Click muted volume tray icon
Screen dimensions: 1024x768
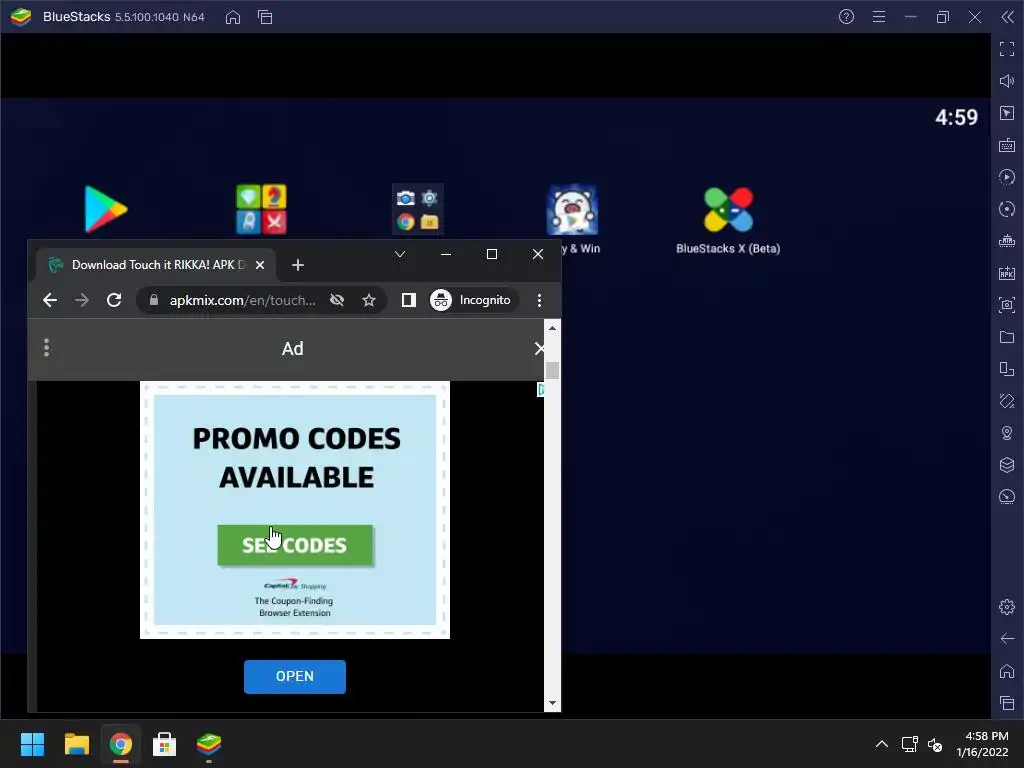(935, 744)
